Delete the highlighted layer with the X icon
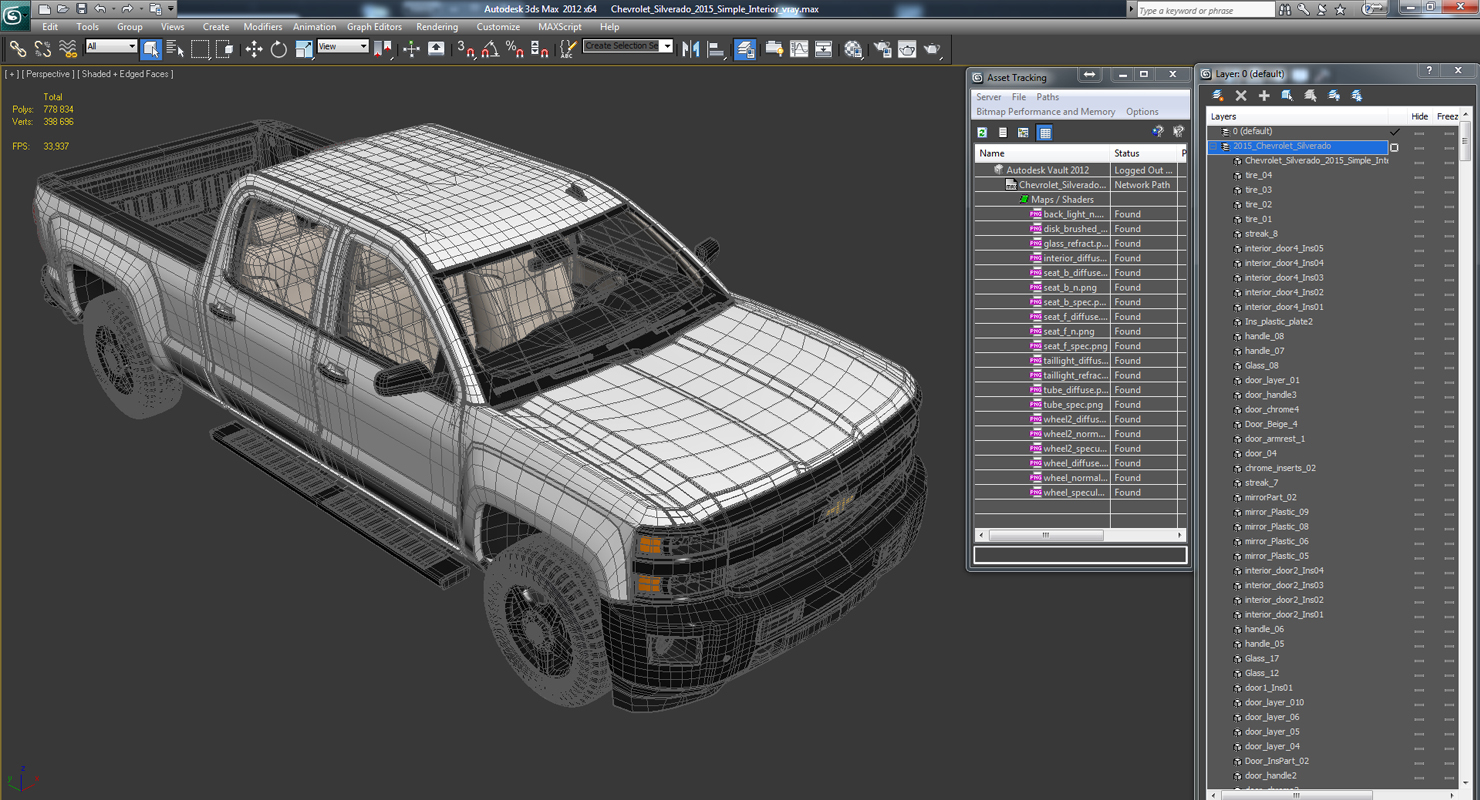 (x=1241, y=95)
